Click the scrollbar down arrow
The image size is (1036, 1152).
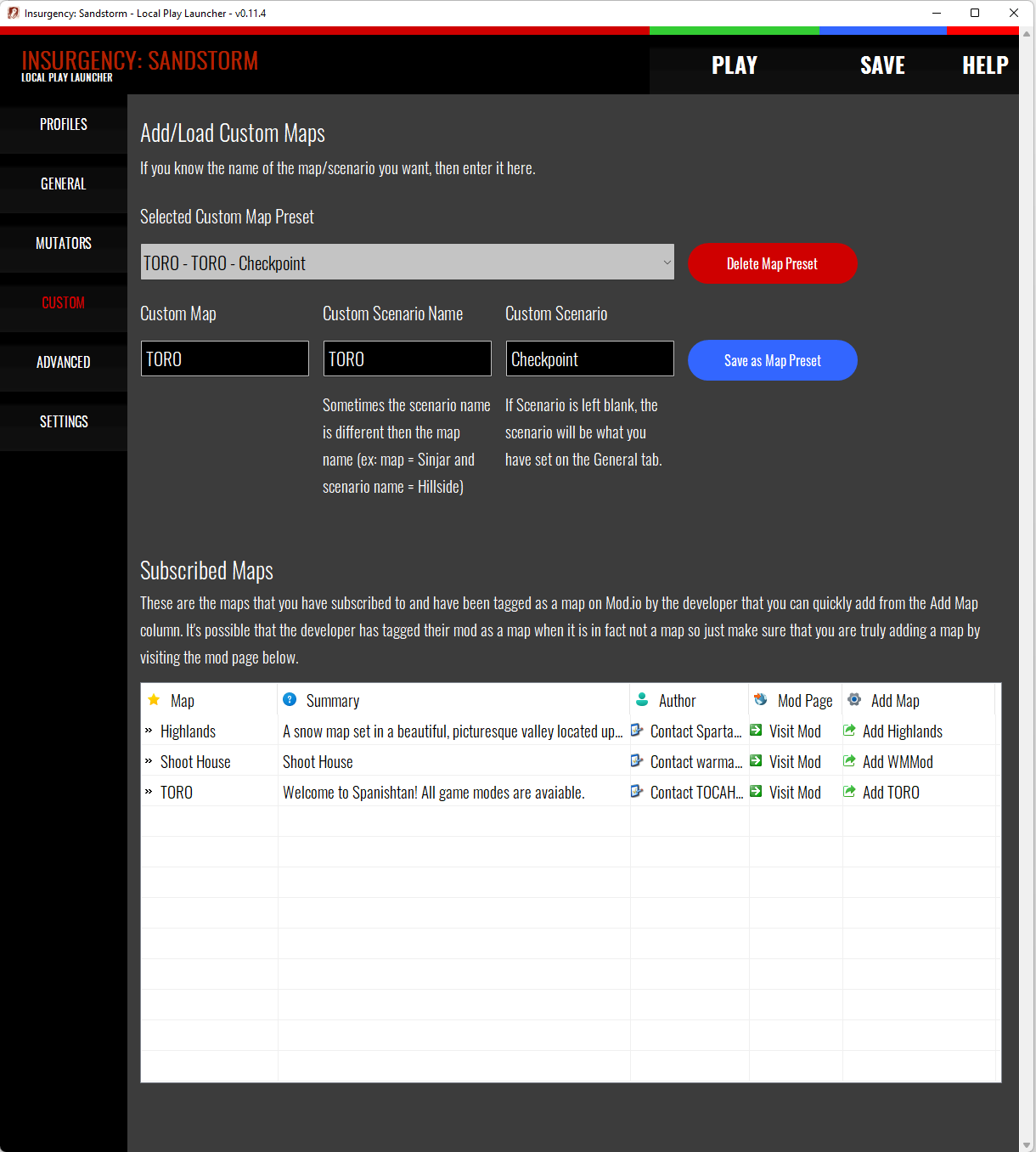[x=1027, y=1144]
